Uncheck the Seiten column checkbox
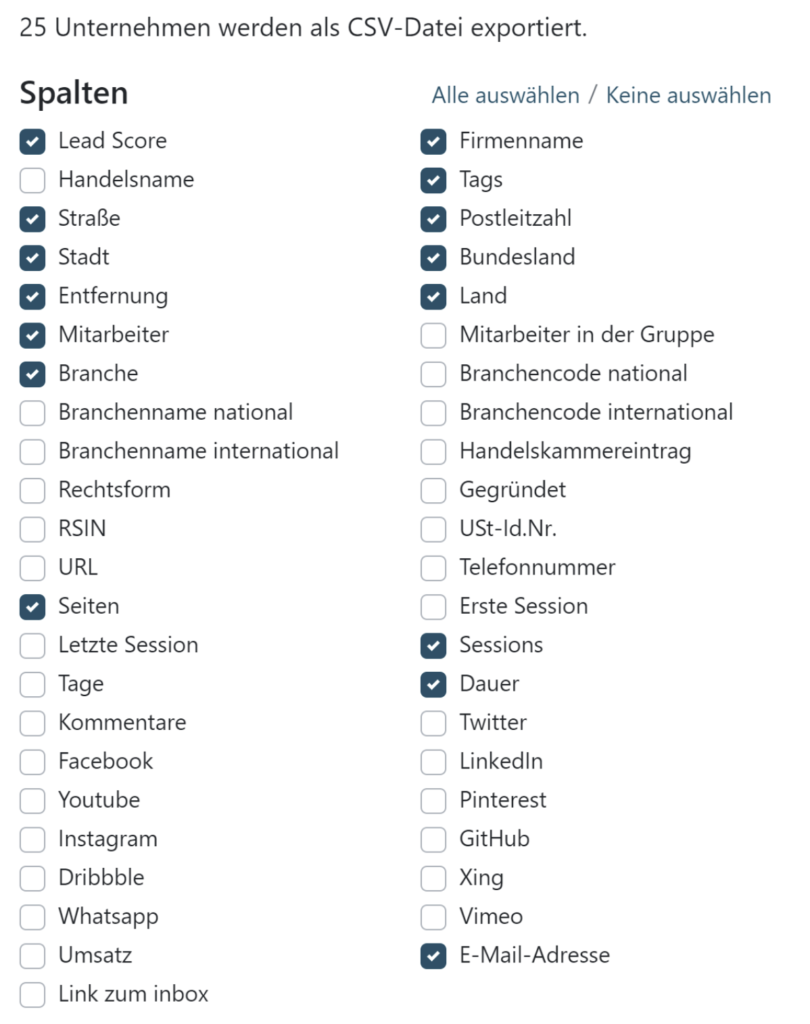810x1024 pixels. (33, 607)
